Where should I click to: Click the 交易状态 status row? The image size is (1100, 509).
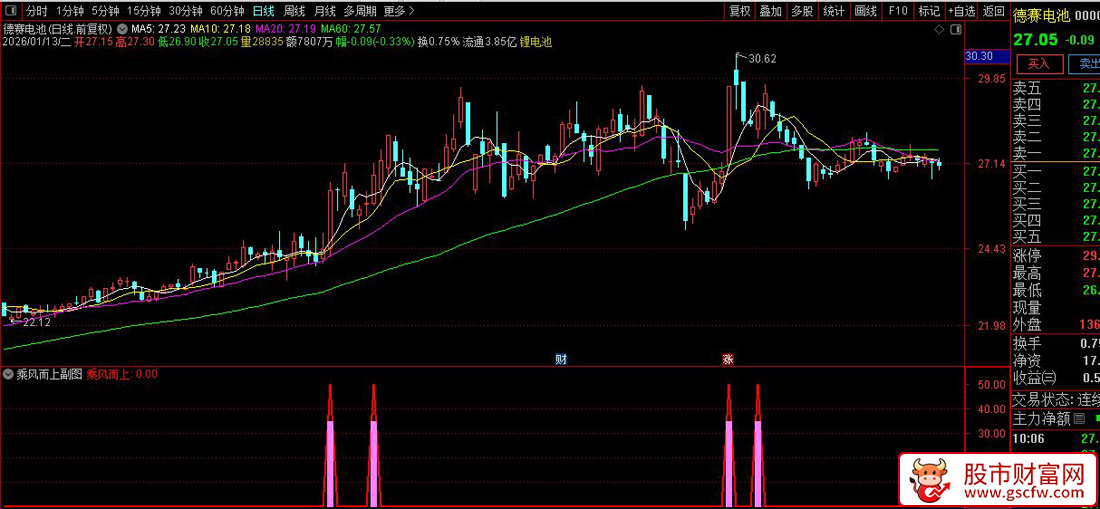(x=1055, y=400)
